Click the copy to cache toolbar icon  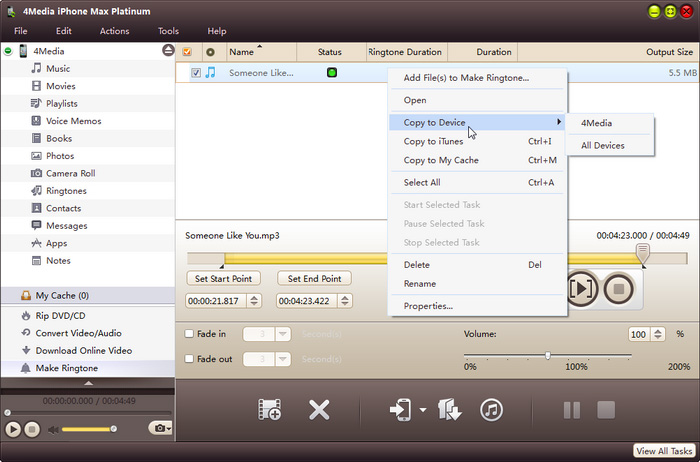coord(449,409)
